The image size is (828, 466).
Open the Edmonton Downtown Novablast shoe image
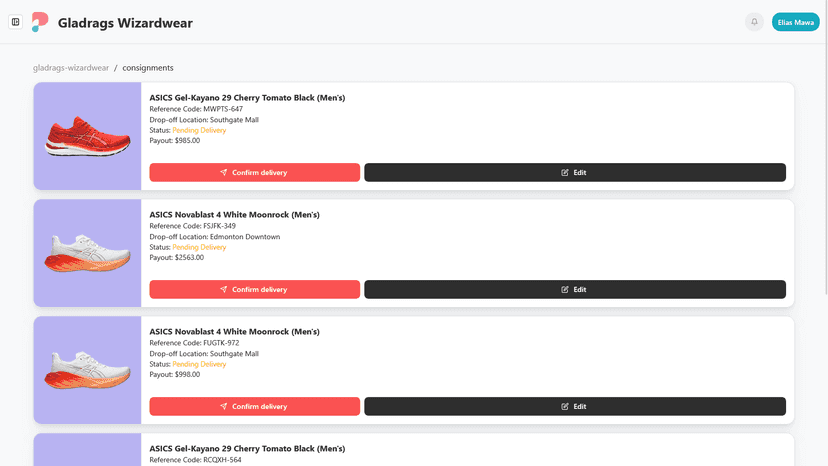click(87, 253)
